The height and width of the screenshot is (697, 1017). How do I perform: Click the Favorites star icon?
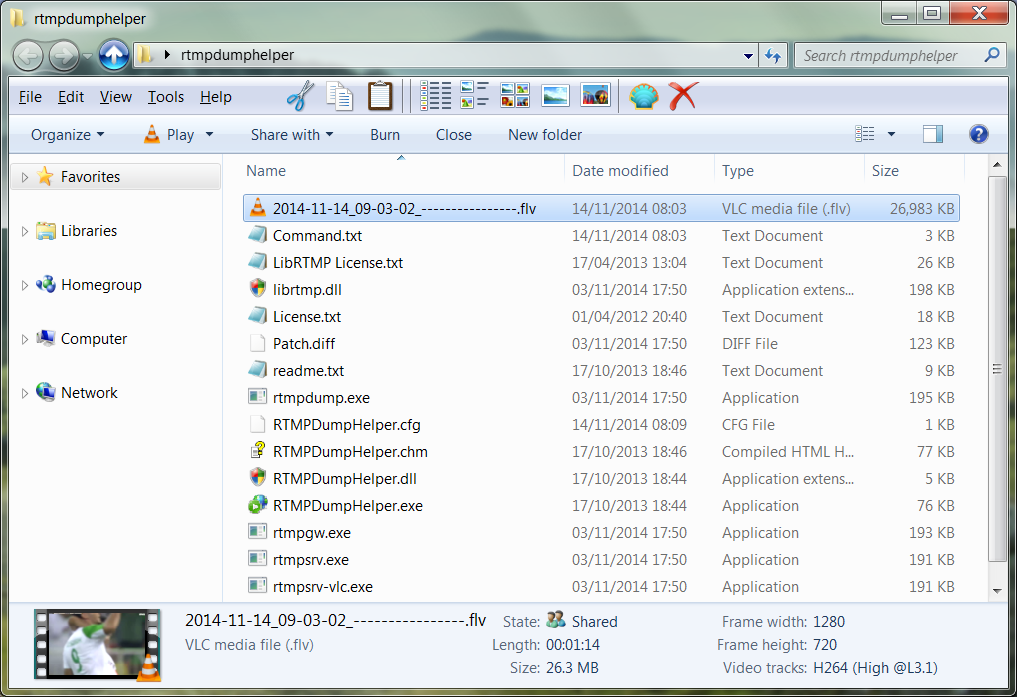[x=45, y=176]
